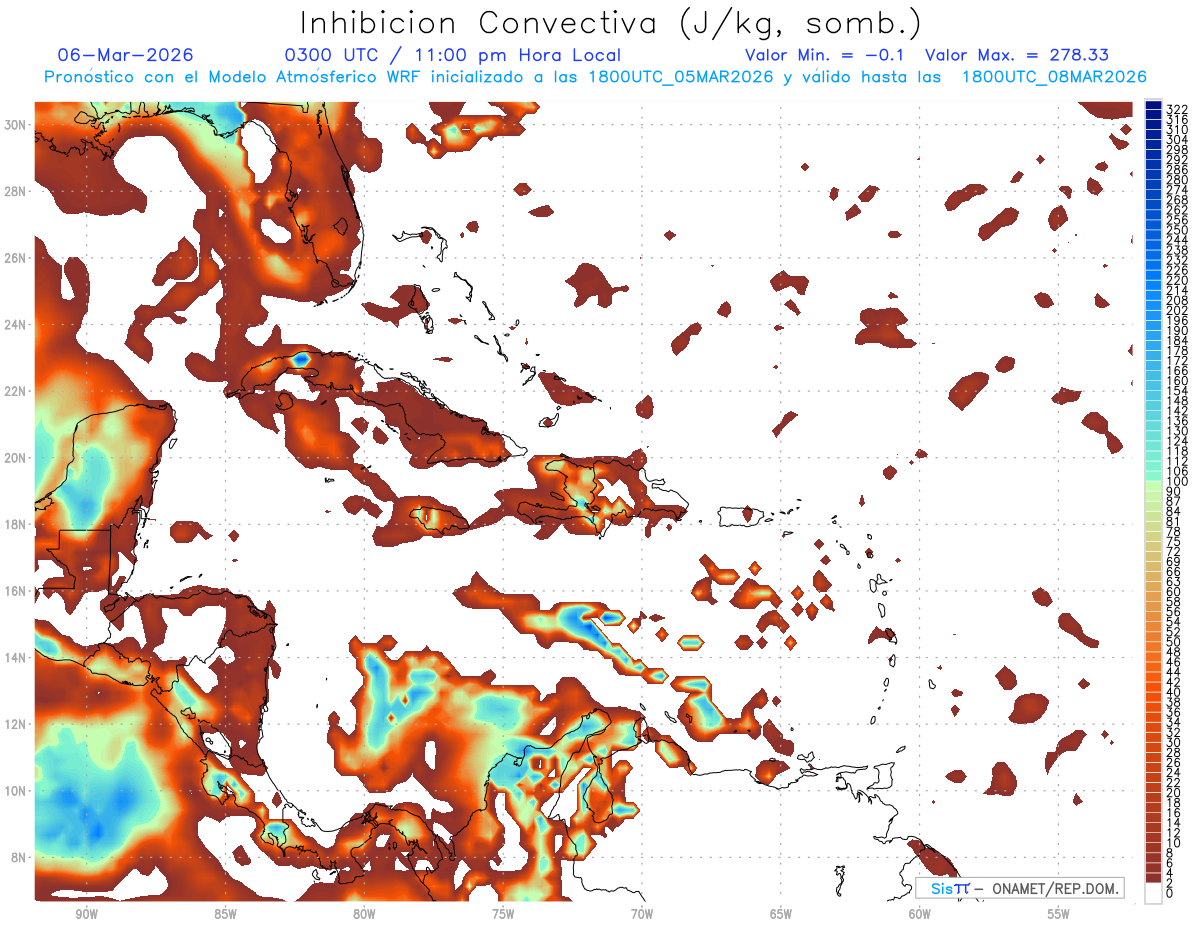1200x927 pixels.
Task: Click the '24N' latitude label
Action: (16, 325)
